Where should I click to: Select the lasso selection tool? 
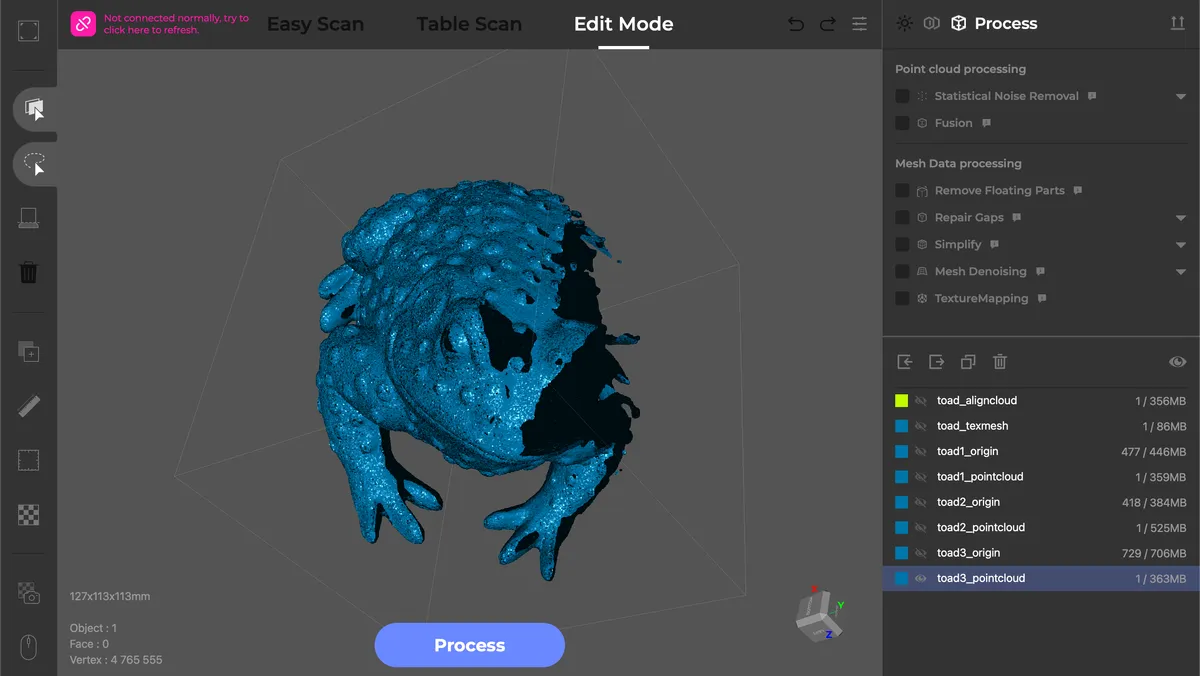[34, 163]
